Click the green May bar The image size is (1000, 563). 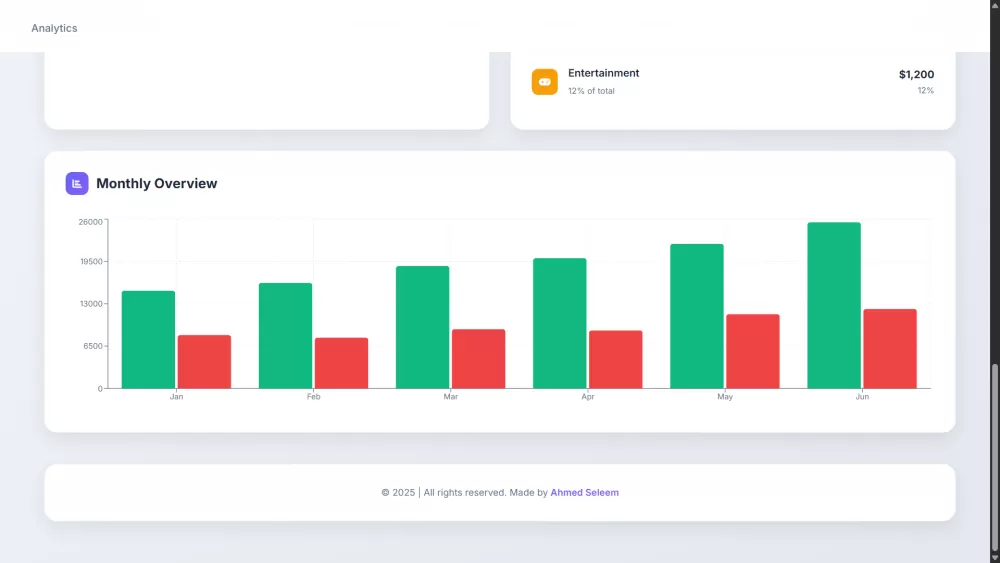(x=696, y=316)
